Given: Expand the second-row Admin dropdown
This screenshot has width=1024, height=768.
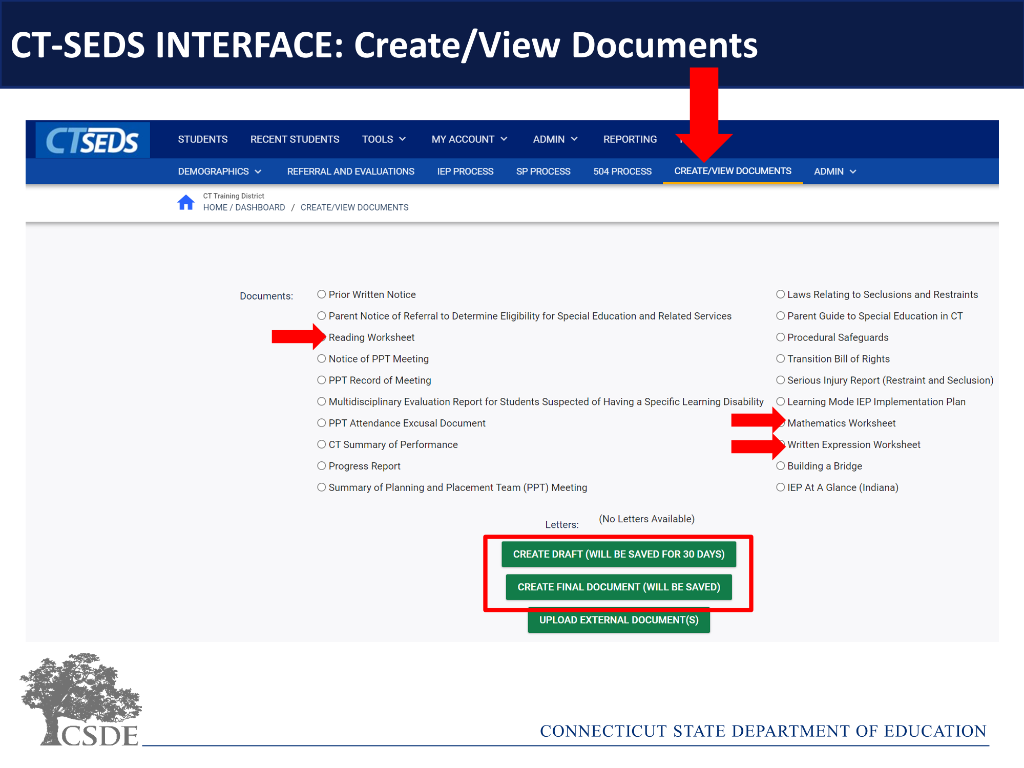Looking at the screenshot, I should tap(835, 171).
